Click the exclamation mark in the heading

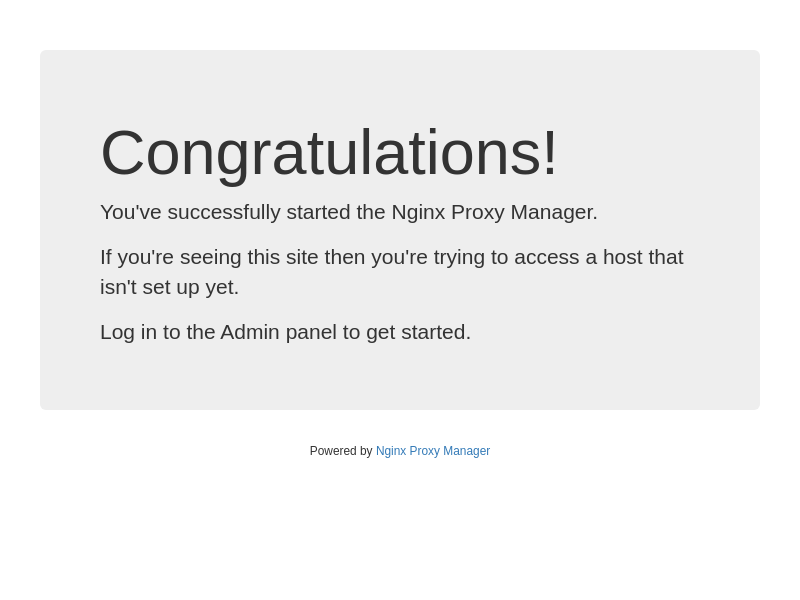(x=549, y=153)
